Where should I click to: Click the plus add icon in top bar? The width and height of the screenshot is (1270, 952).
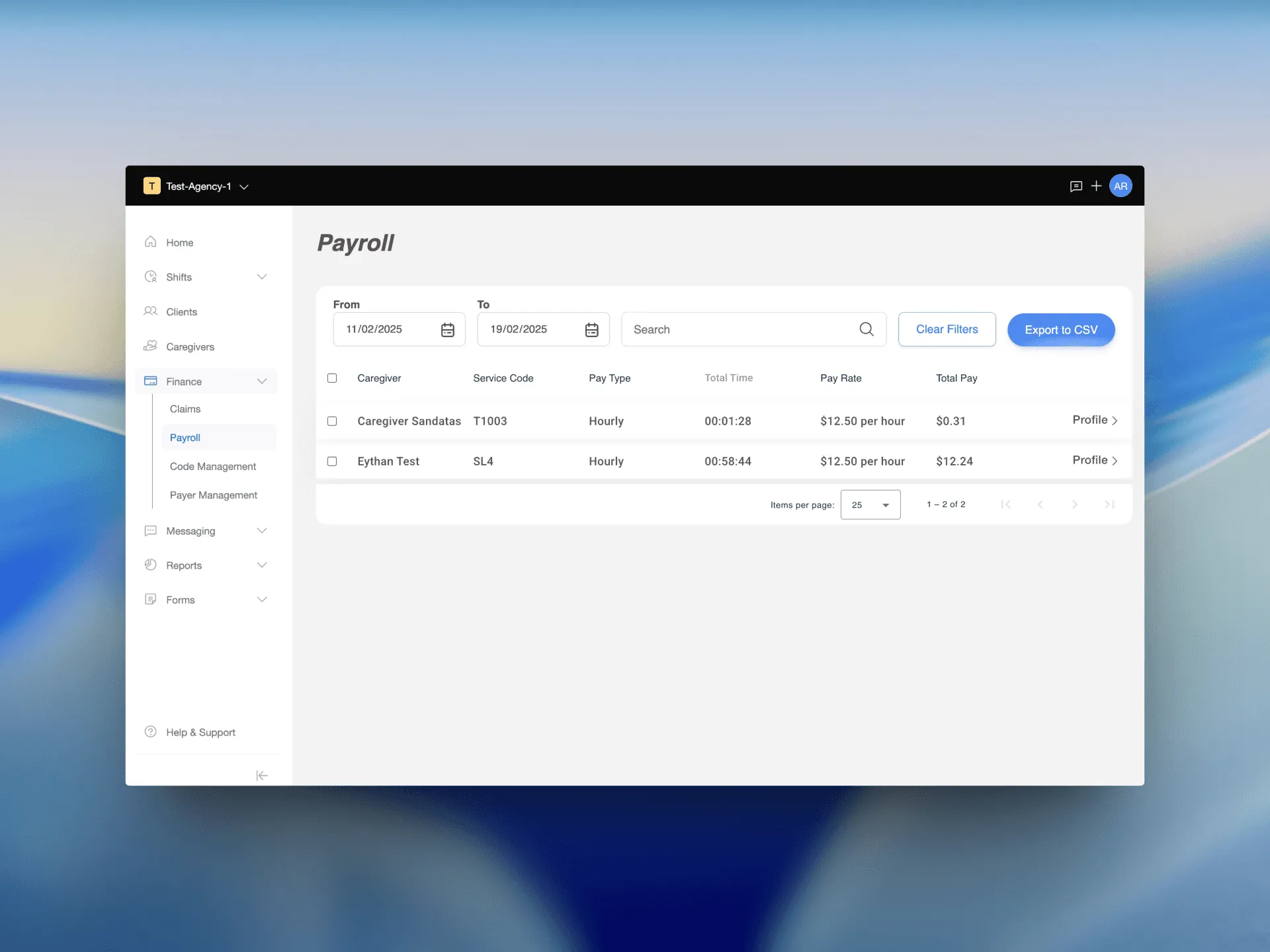pyautogui.click(x=1096, y=186)
